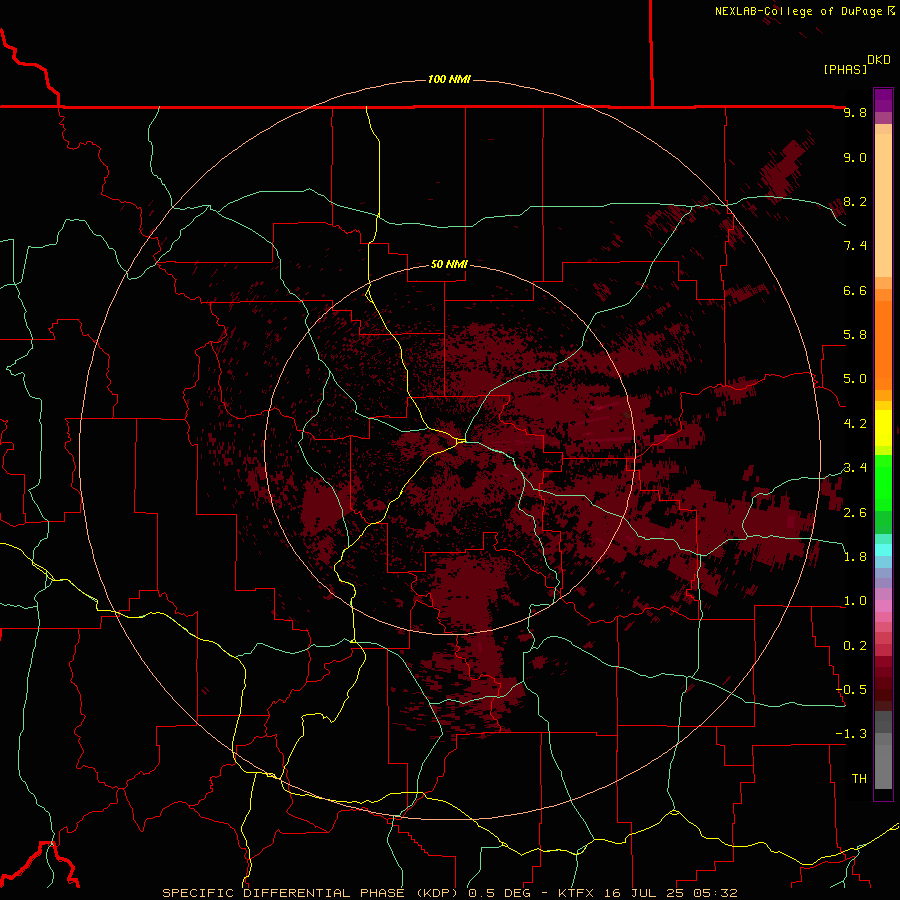Screen dimensions: 900x900
Task: Click the 5.8 value on the color scale
Action: 855,335
